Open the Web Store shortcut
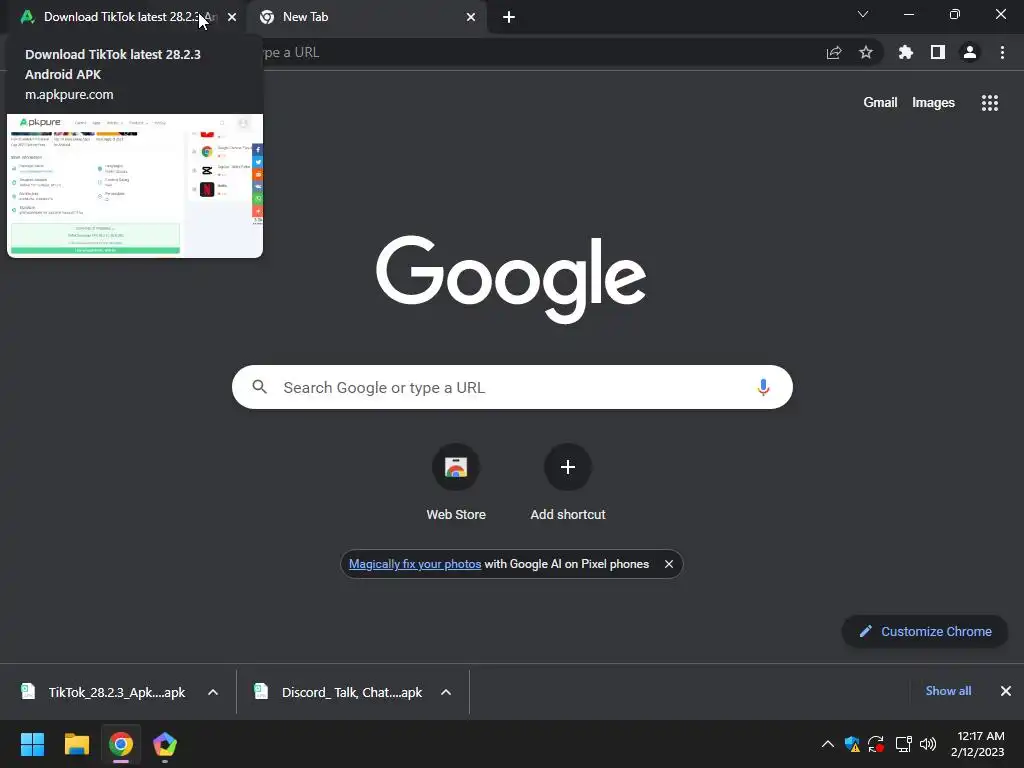 click(456, 483)
